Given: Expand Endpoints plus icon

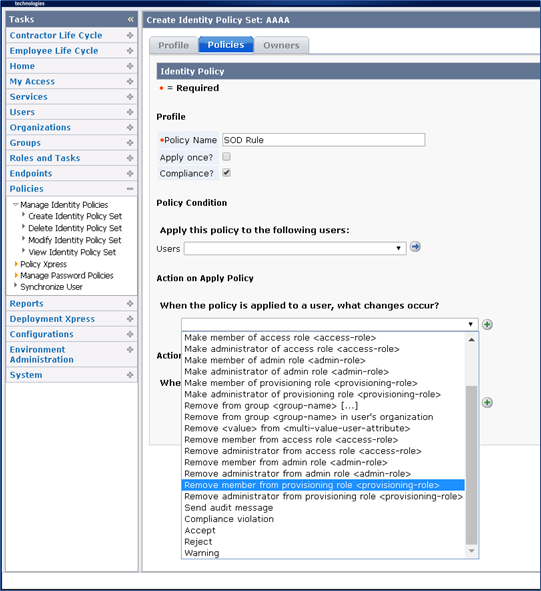Looking at the screenshot, I should coord(130,173).
